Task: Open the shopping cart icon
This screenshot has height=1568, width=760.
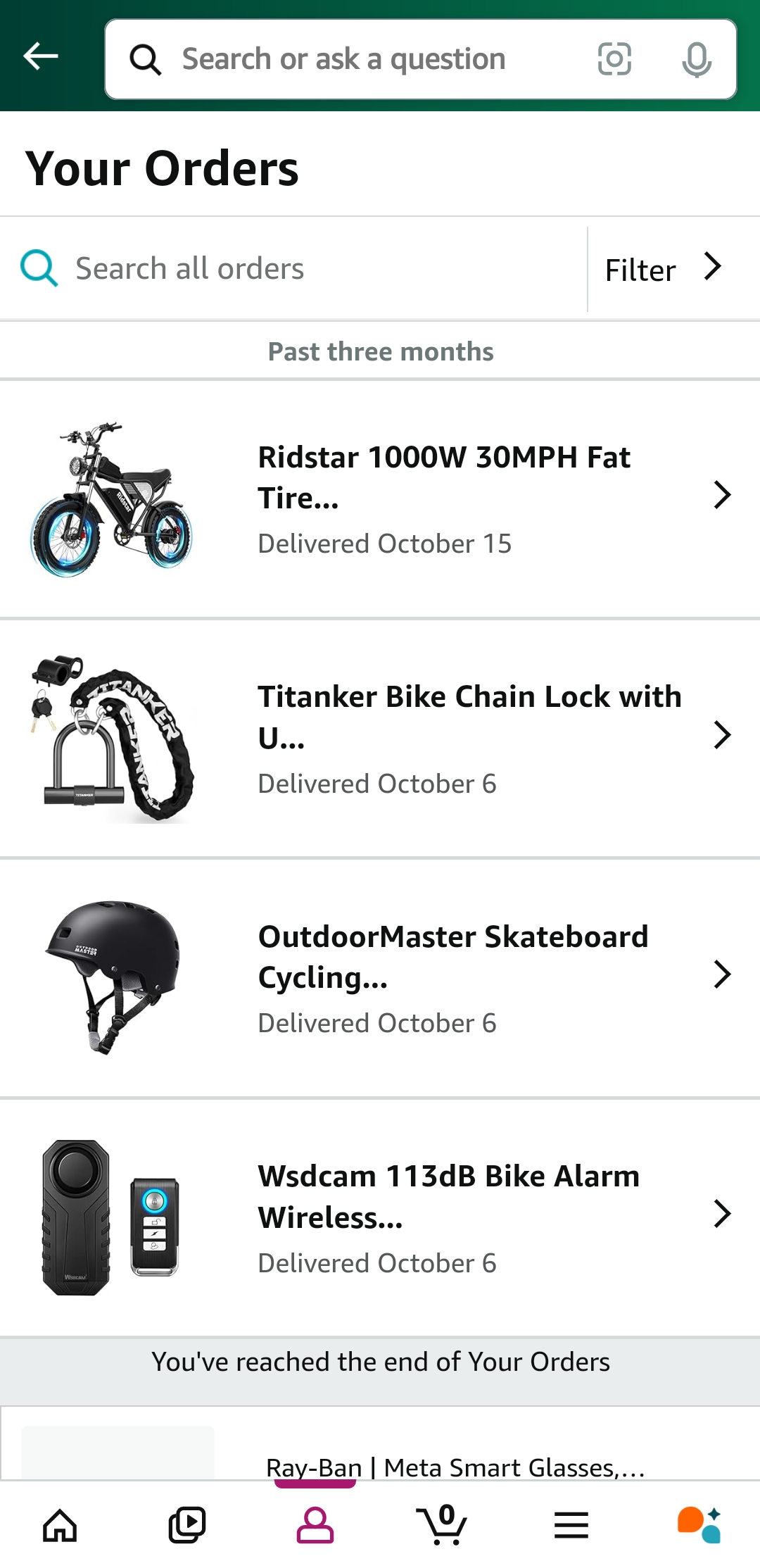Action: [441, 1526]
